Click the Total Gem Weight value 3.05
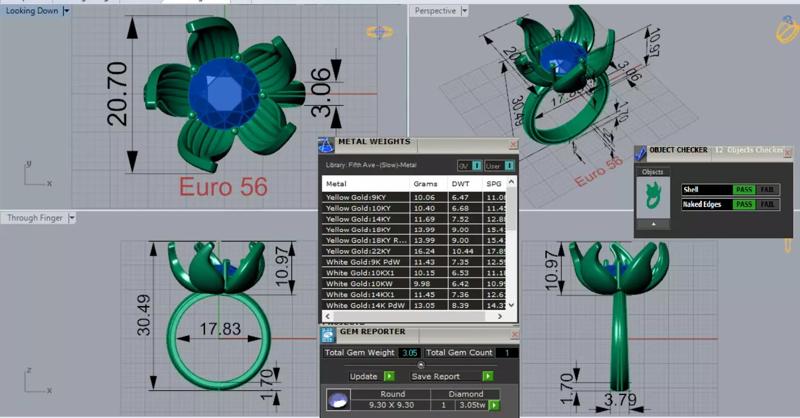 (x=410, y=353)
